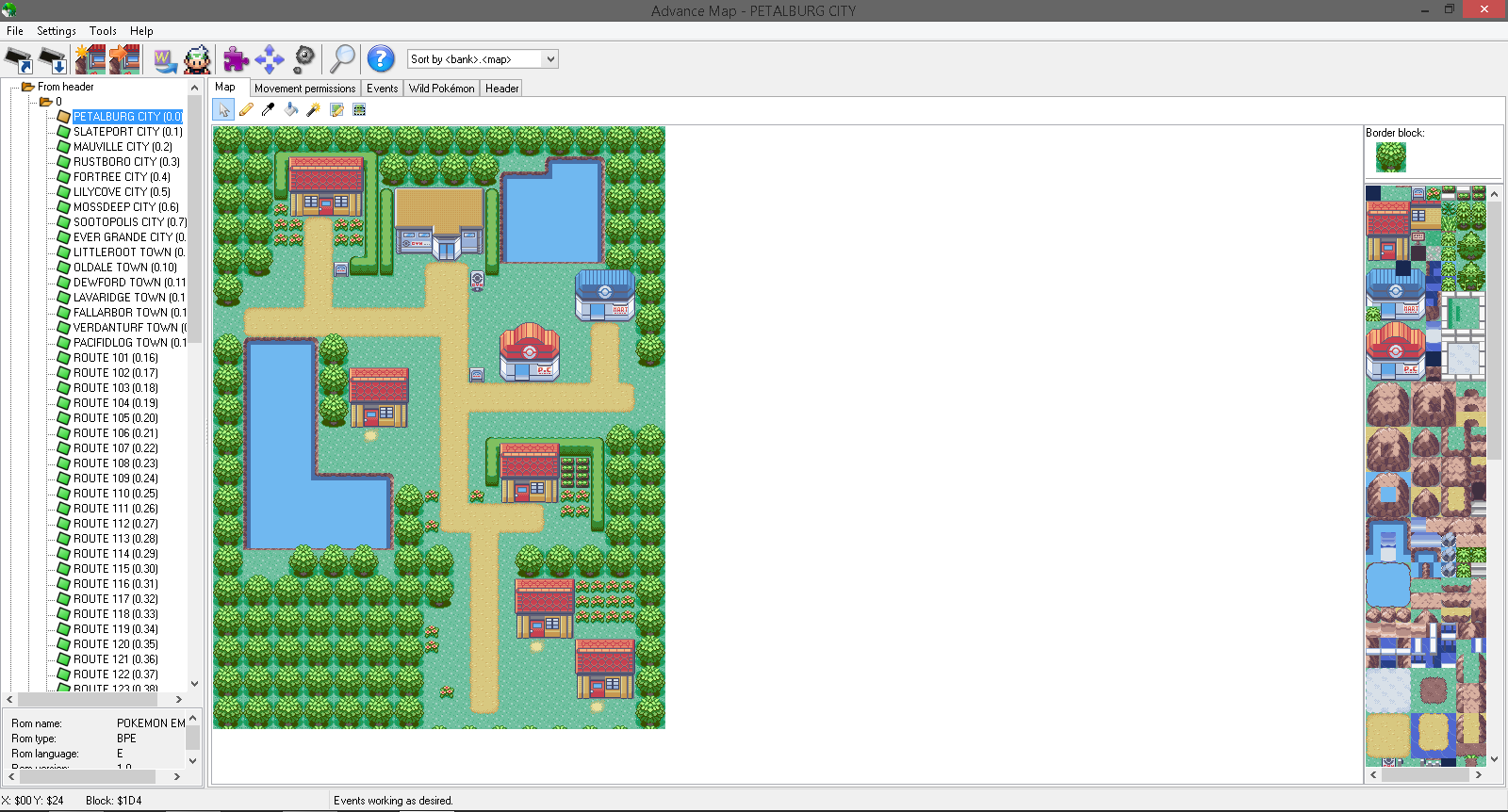Viewport: 1508px width, 812px height.
Task: Click the create new map icon
Action: click(90, 59)
